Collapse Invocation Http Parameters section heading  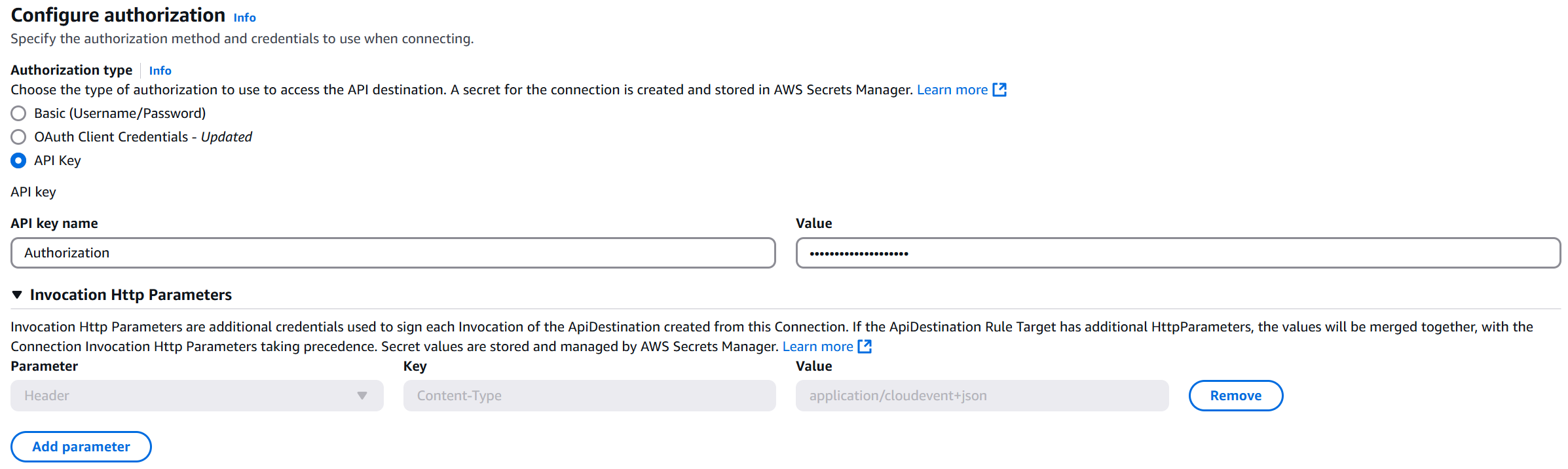(x=130, y=295)
